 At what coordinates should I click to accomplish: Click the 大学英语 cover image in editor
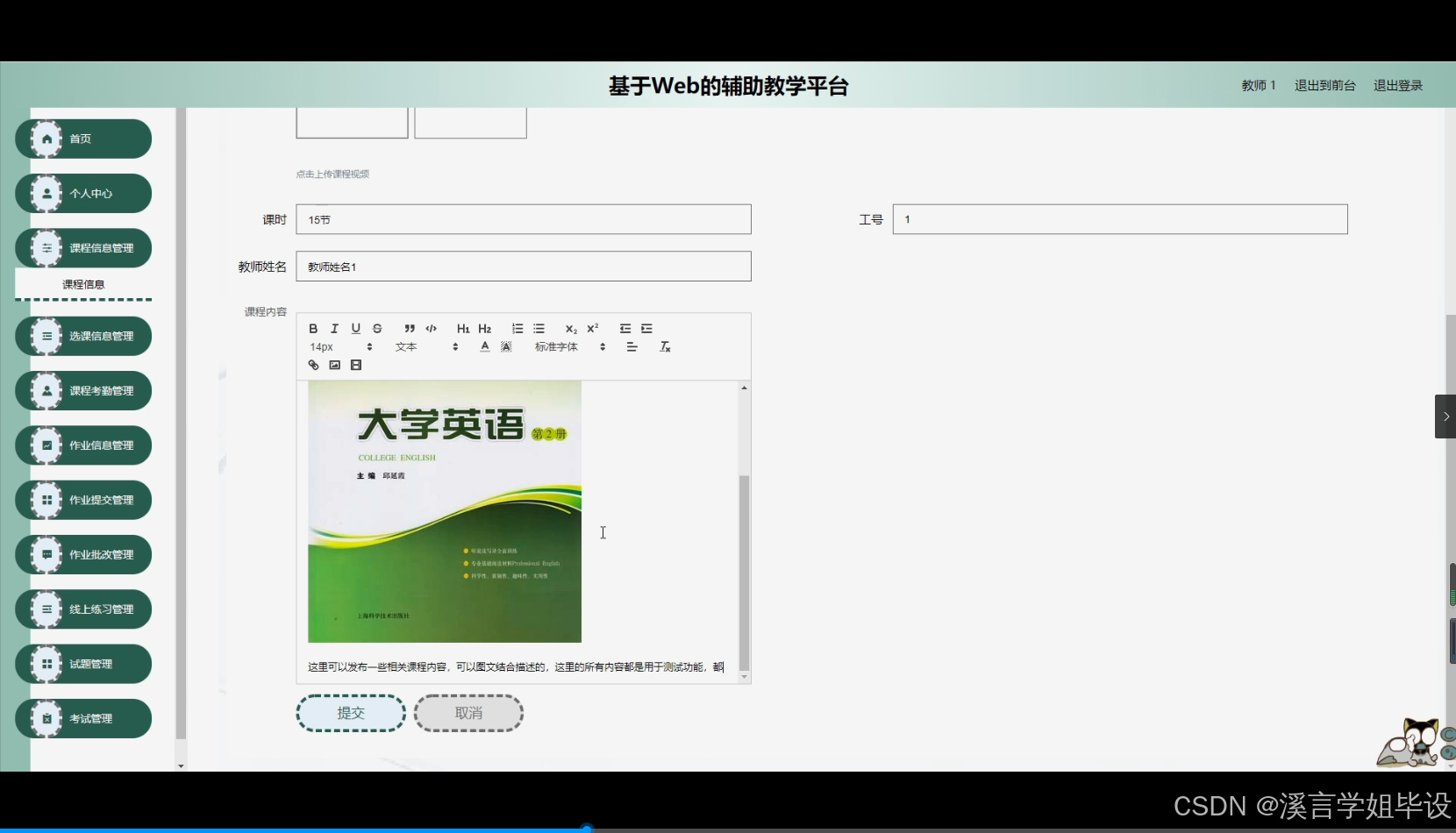coord(445,511)
